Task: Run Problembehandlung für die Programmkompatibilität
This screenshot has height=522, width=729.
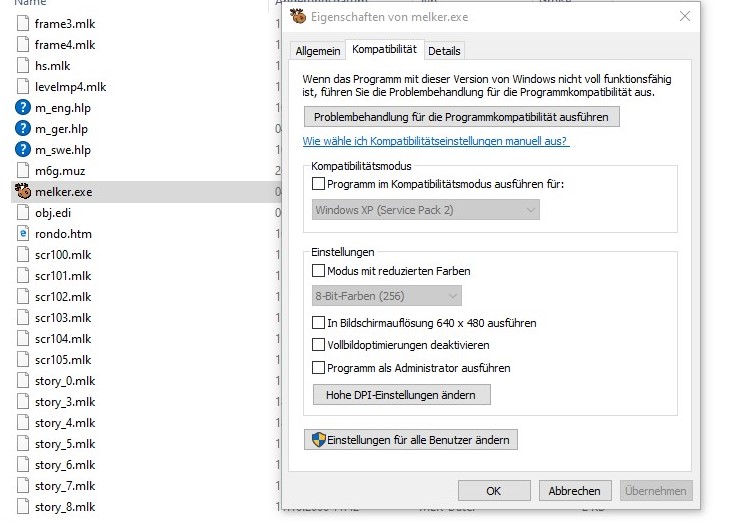Action: coord(461,117)
